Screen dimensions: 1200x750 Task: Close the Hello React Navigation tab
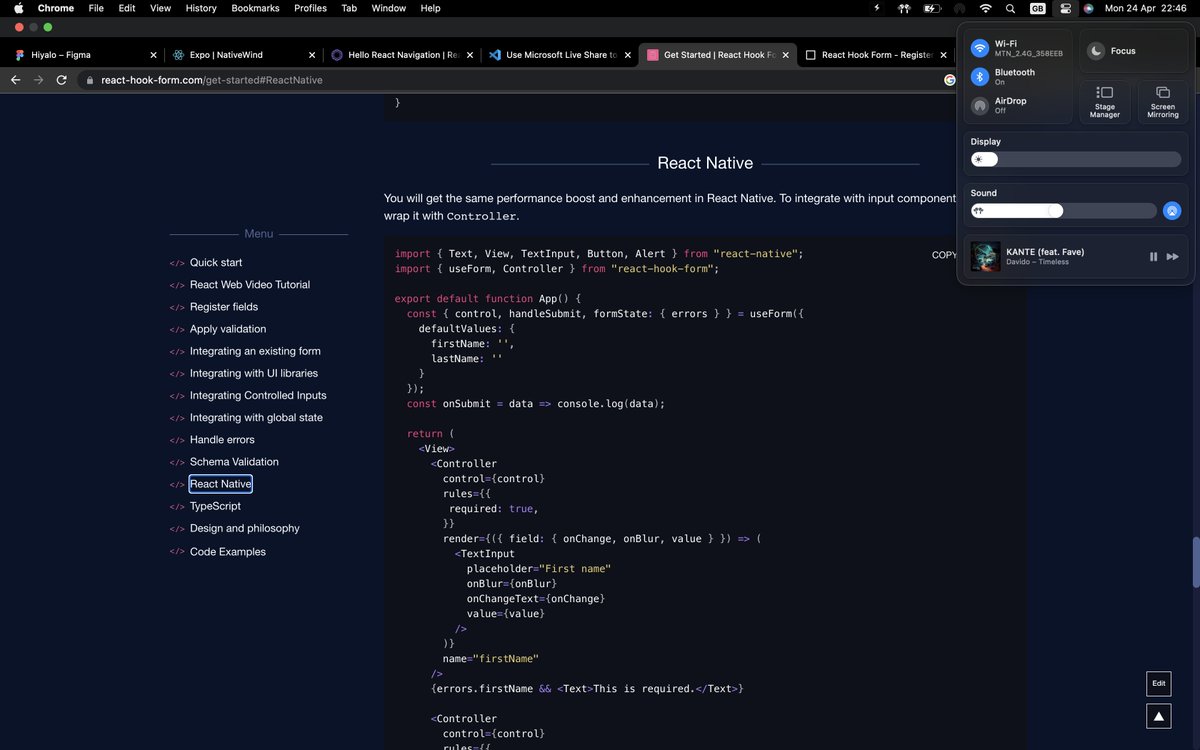click(469, 55)
